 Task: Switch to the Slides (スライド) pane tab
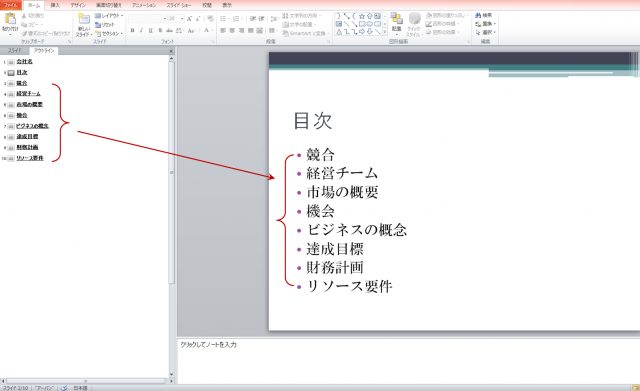15,51
